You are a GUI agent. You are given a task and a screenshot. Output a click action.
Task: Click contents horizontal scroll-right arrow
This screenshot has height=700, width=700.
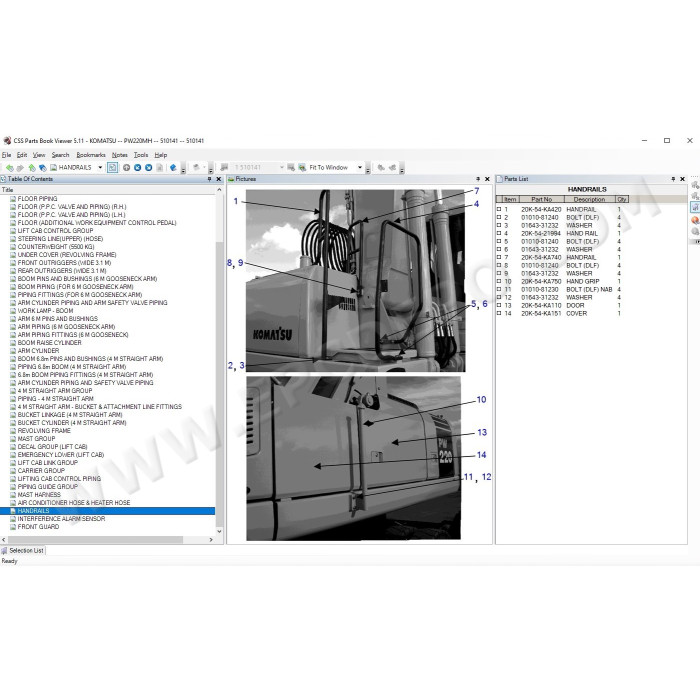coord(211,540)
